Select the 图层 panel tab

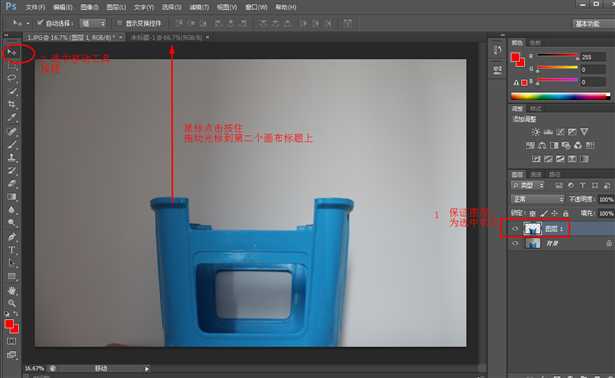tap(517, 174)
